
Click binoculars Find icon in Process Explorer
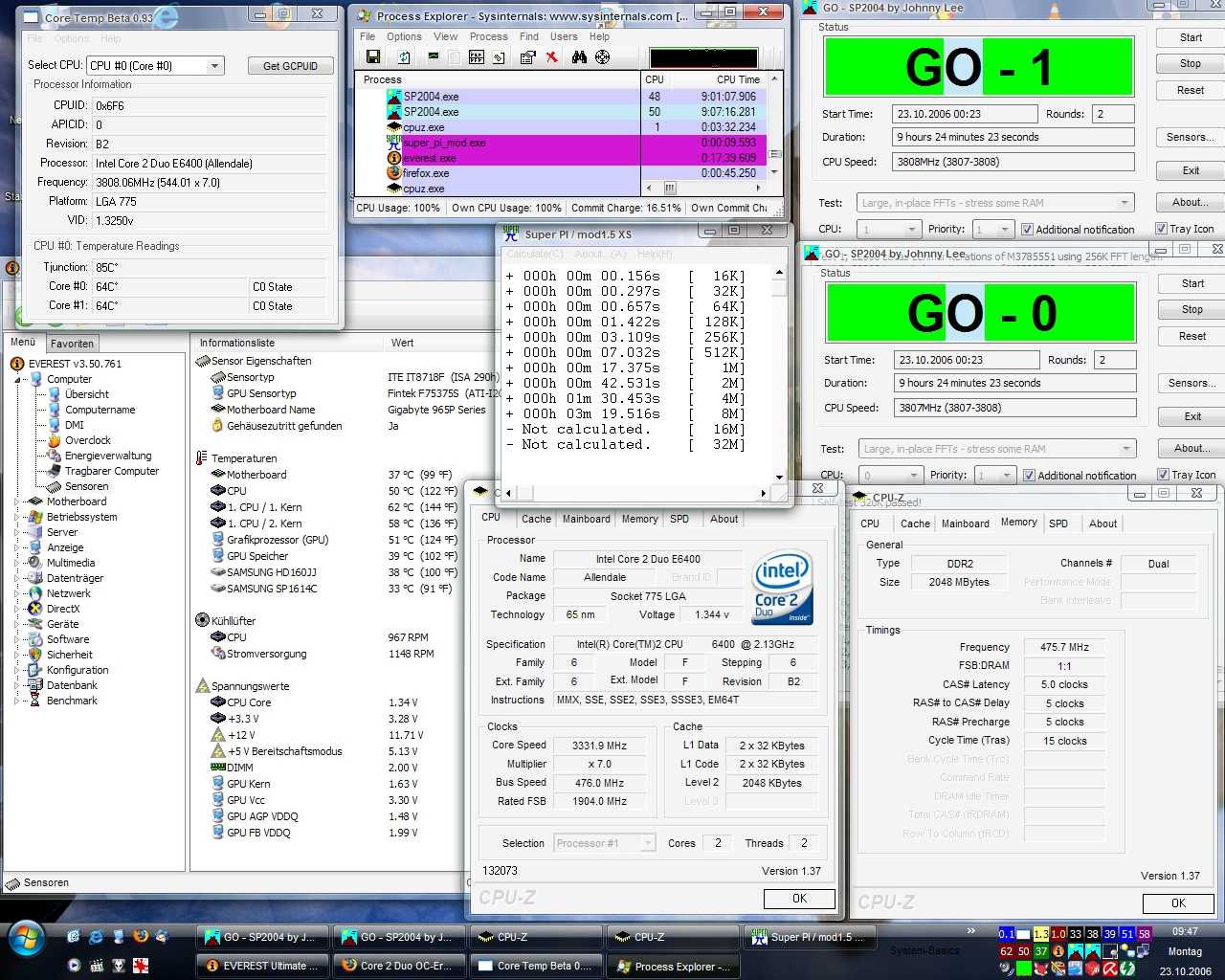(579, 57)
